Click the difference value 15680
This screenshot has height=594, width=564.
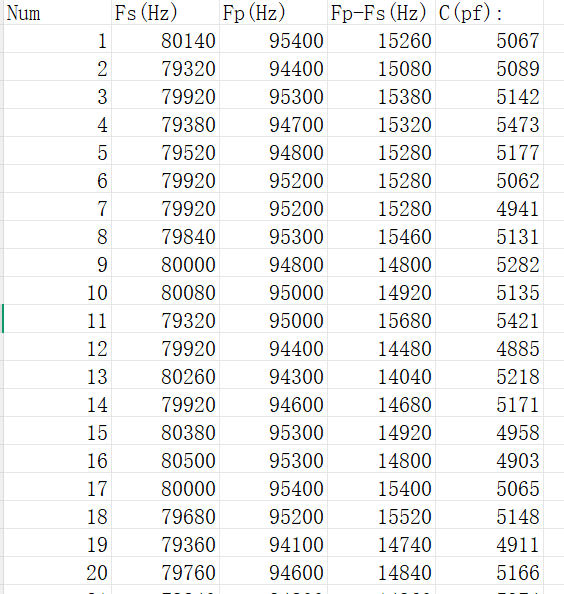[x=381, y=319]
